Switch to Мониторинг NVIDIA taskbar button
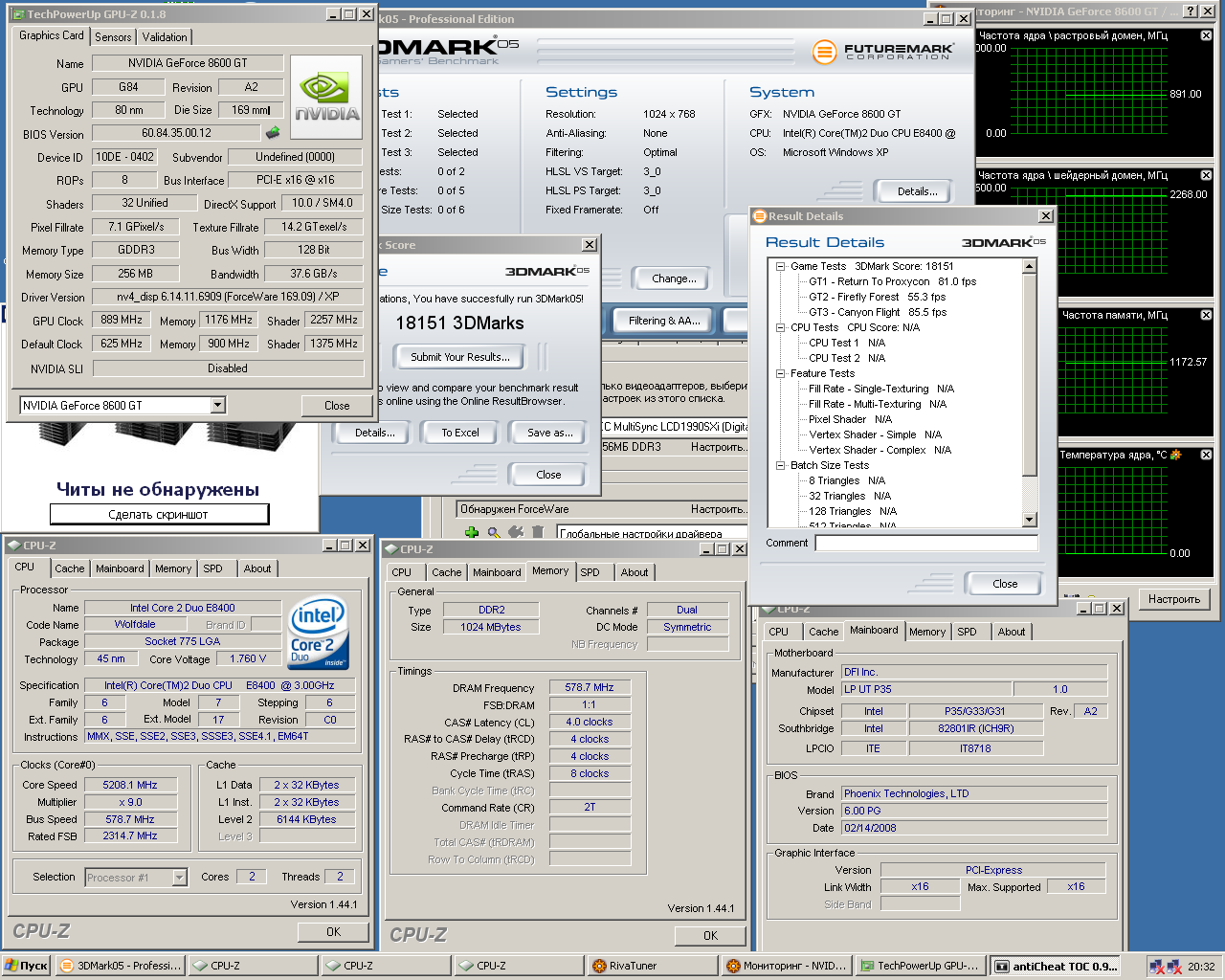The image size is (1225, 980). (x=785, y=966)
